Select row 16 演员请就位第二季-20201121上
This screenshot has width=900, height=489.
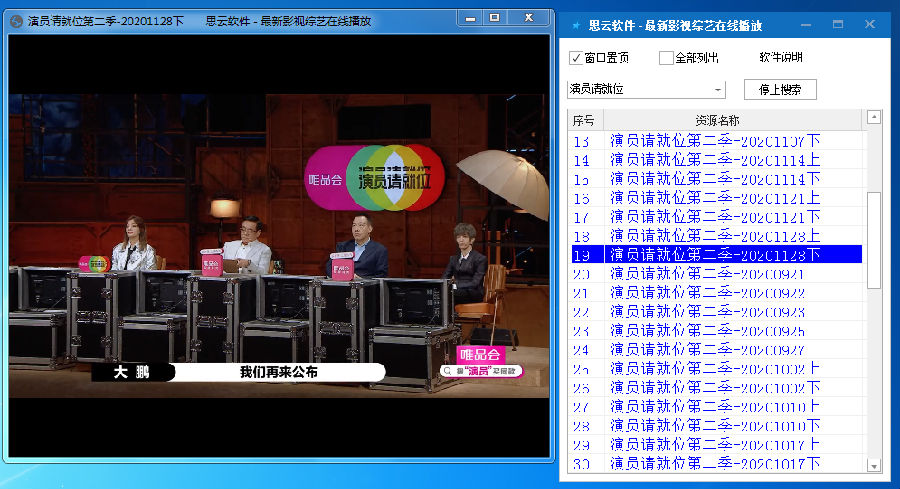[x=716, y=197]
